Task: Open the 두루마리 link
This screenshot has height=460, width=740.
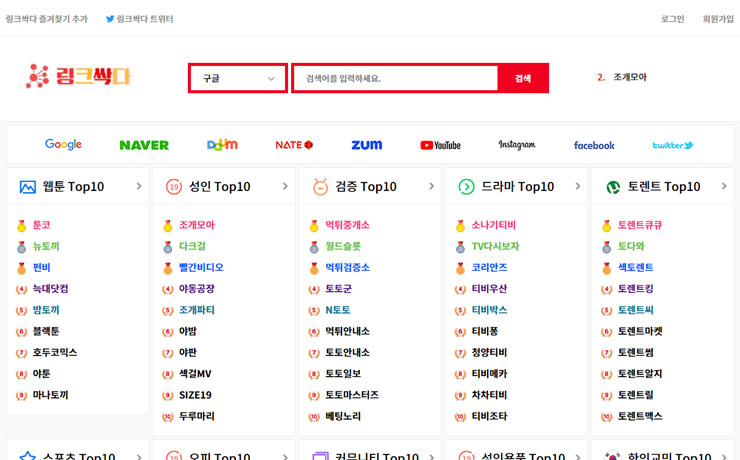Action: click(x=197, y=416)
